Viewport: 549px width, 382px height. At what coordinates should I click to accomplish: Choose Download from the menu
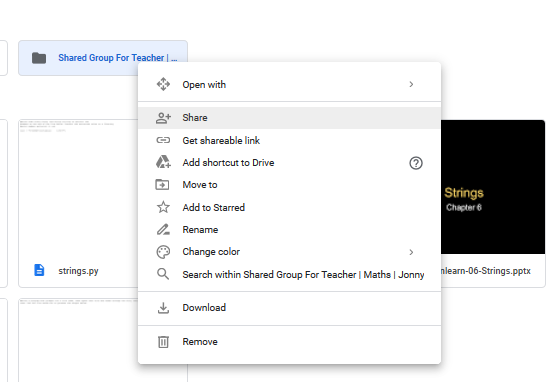click(290, 308)
